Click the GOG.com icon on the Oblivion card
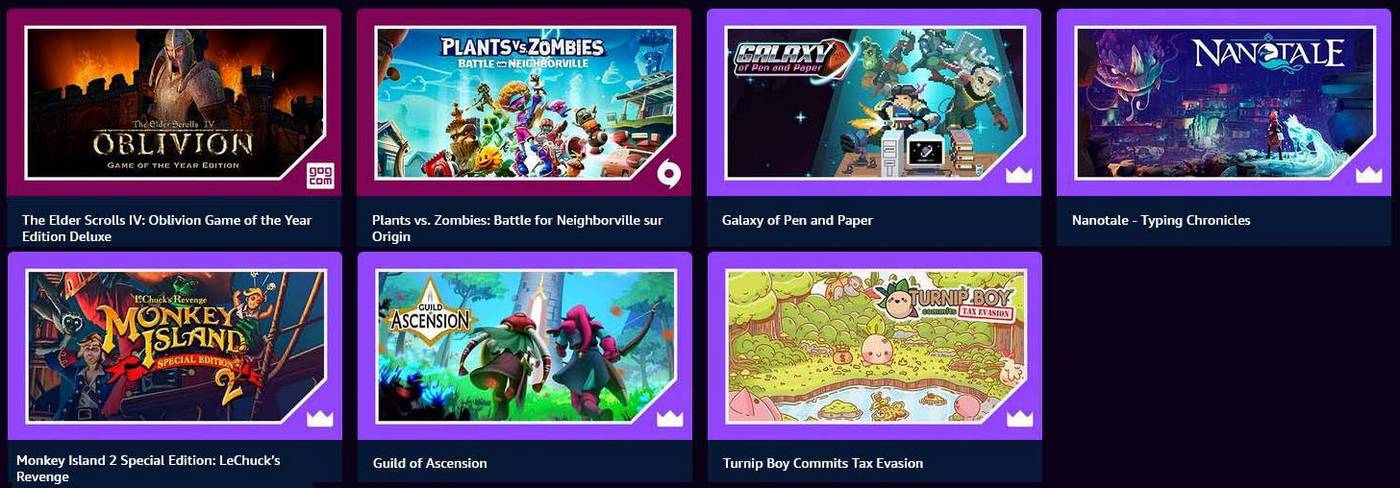 320,175
